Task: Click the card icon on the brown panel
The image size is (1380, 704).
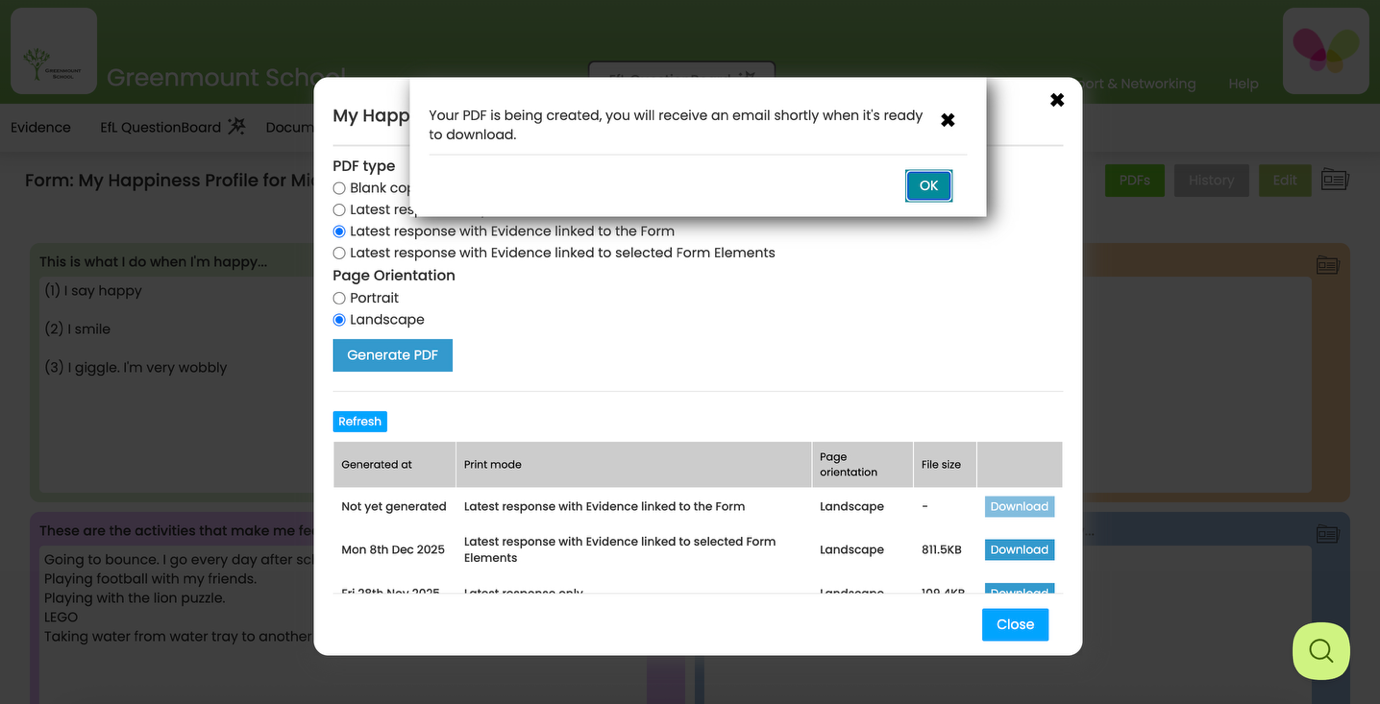Action: pos(1327,265)
